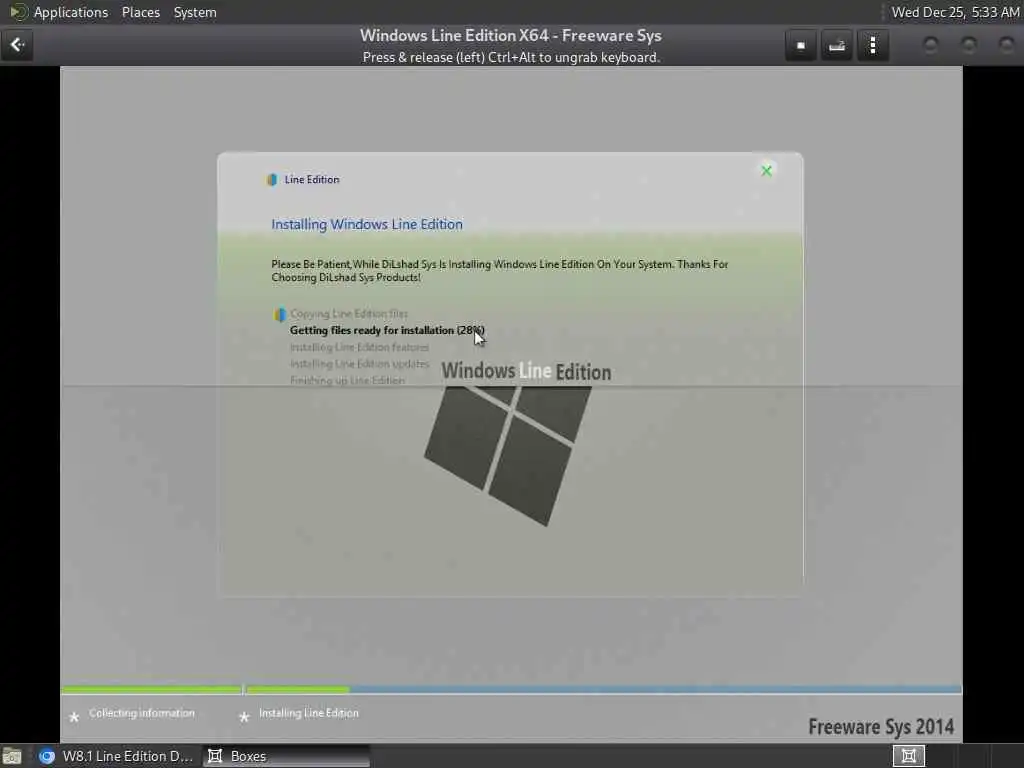Go back with the Boxes back arrow
This screenshot has height=768, width=1024.
[x=17, y=44]
